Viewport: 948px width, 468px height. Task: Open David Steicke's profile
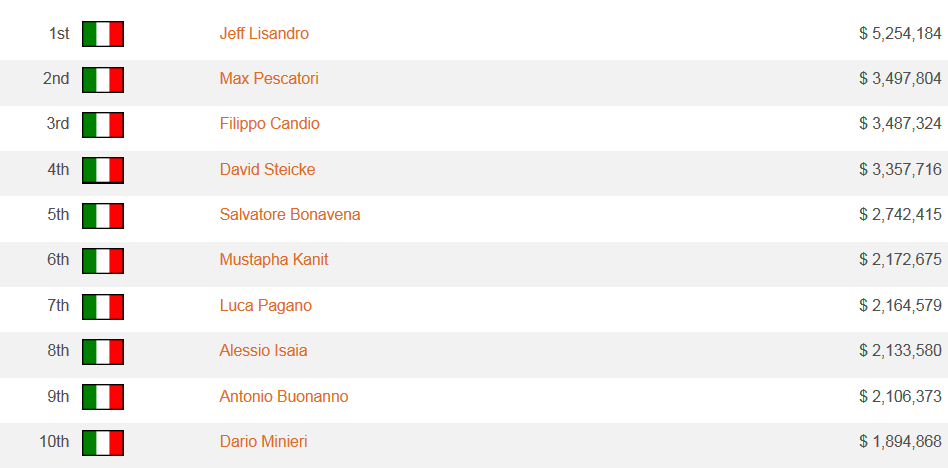pos(267,169)
